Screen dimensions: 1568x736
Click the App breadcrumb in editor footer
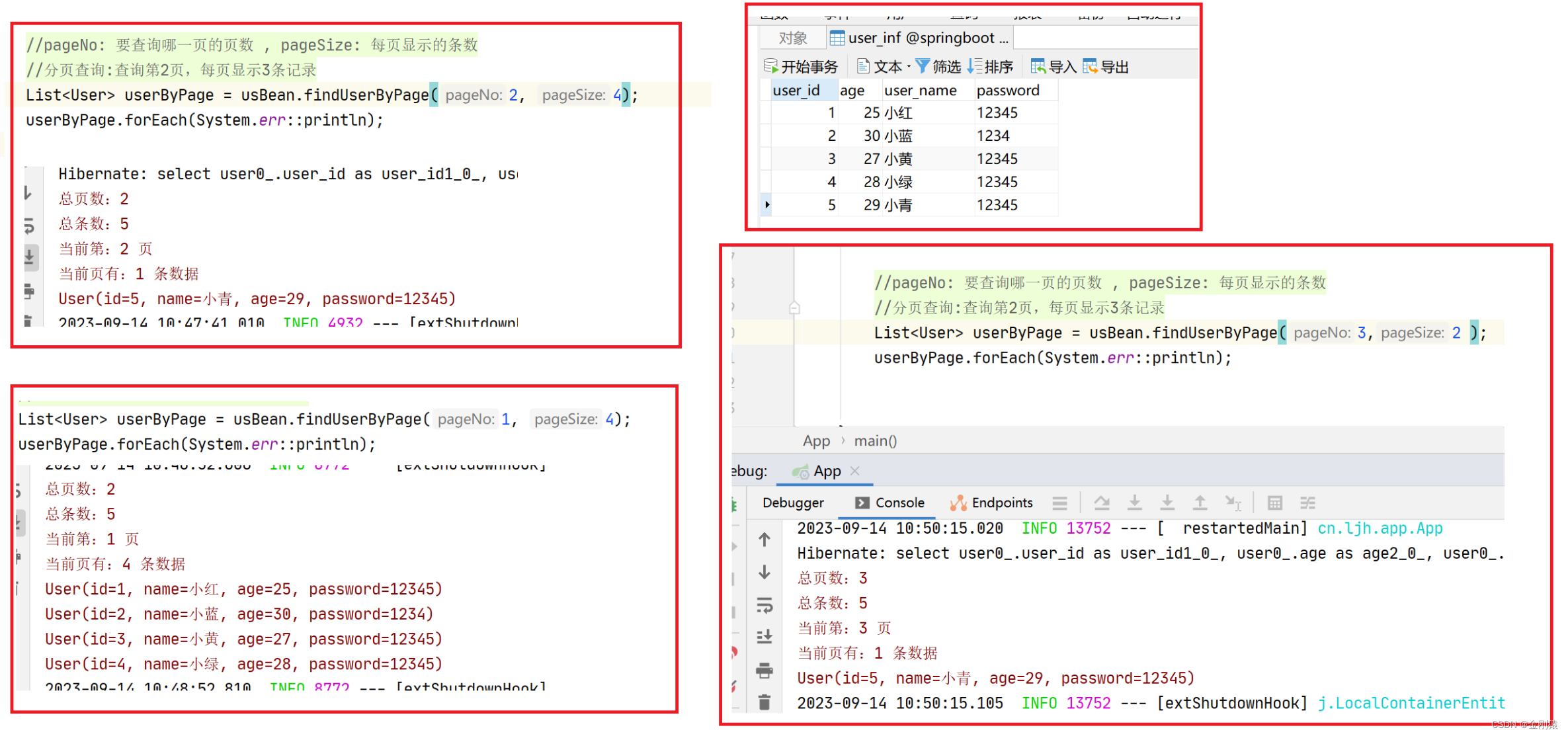pyautogui.click(x=816, y=441)
